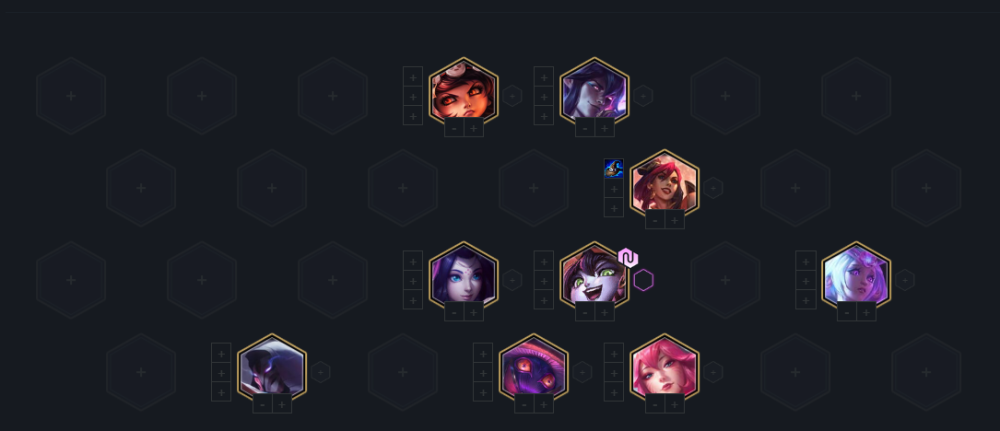This screenshot has width=1000, height=431.
Task: Add a champion to the empty hexagon left of Miss Fortune
Action: 534,188
